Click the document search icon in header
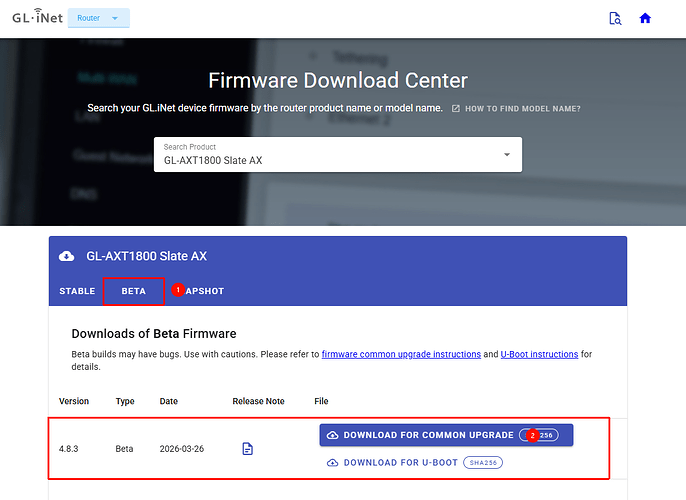Image resolution: width=686 pixels, height=500 pixels. [x=615, y=18]
